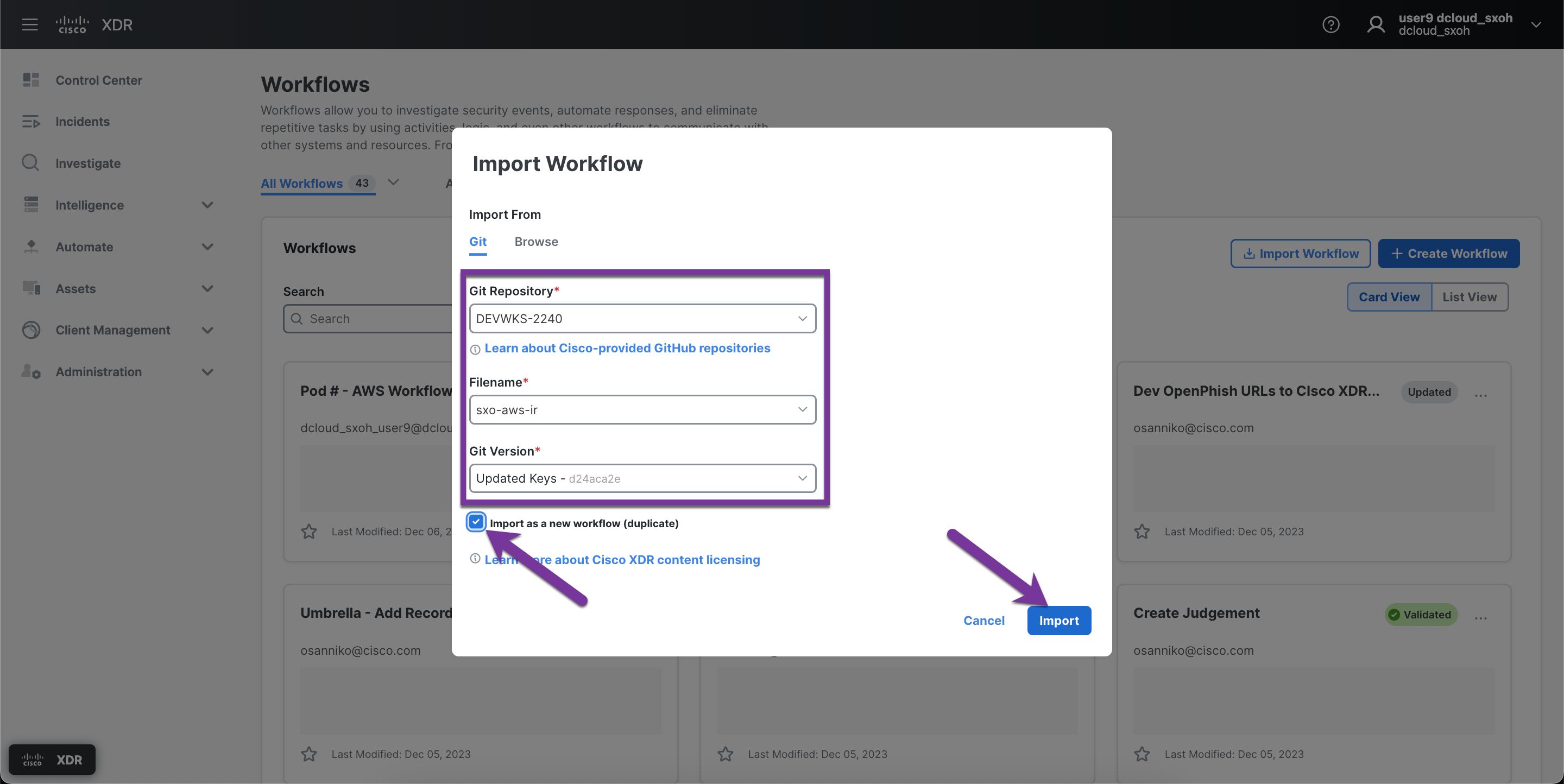Open the Create Judgement workflow title

click(x=1196, y=613)
